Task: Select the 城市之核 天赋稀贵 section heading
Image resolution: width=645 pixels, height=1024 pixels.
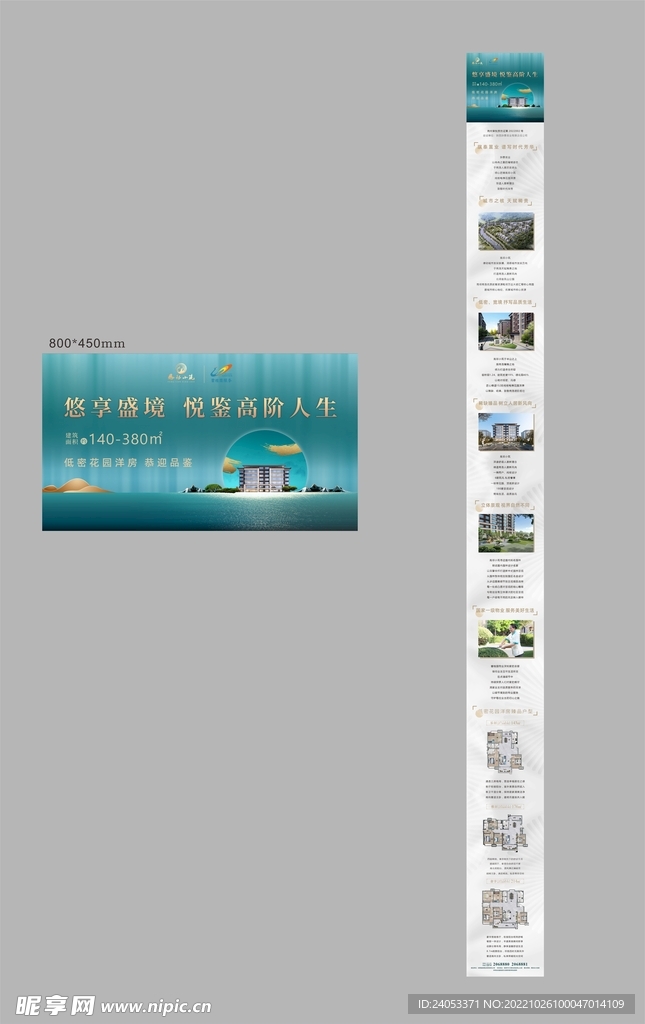Action: click(505, 201)
